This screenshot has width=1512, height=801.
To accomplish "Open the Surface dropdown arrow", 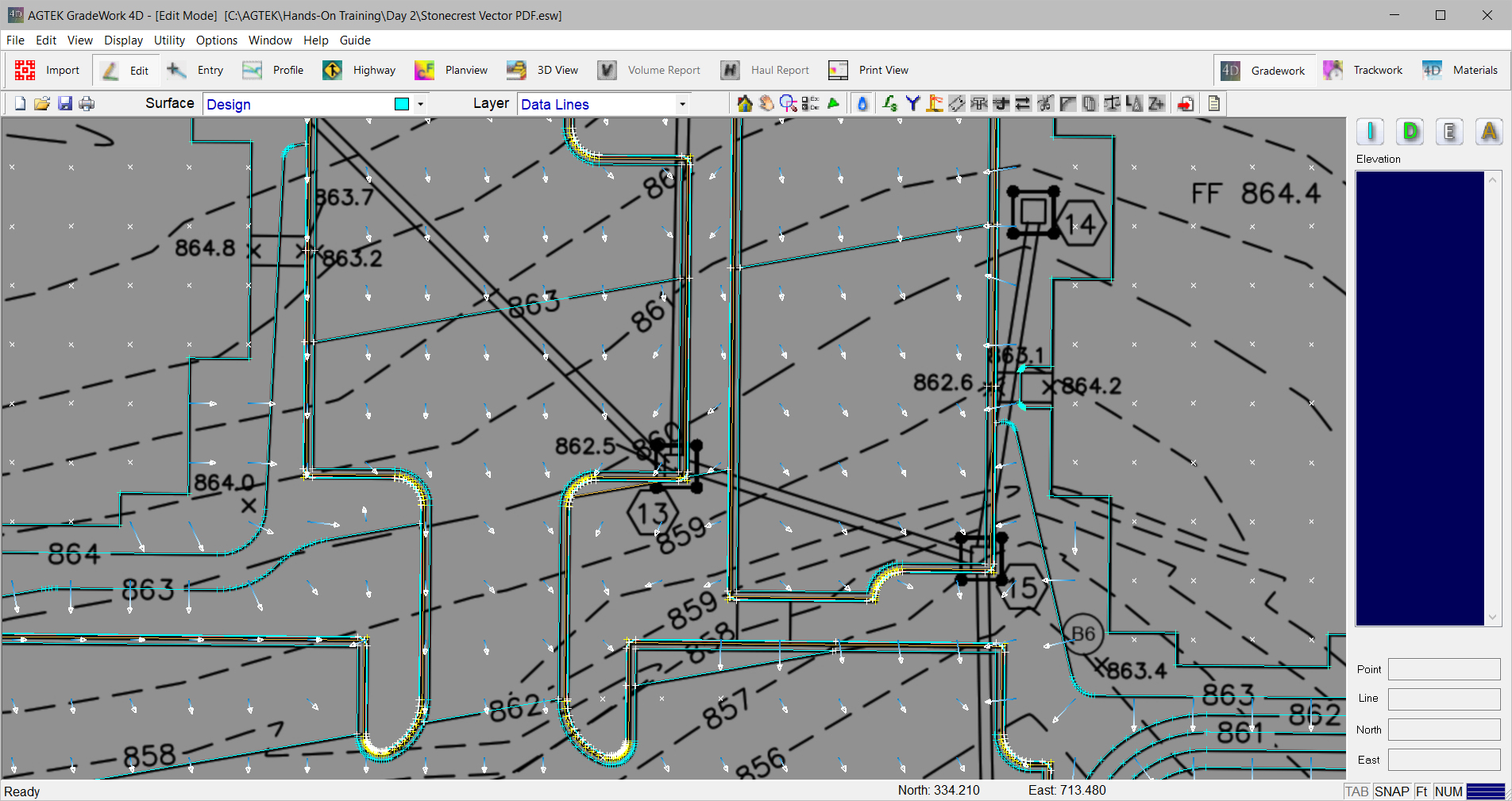I will 420,104.
